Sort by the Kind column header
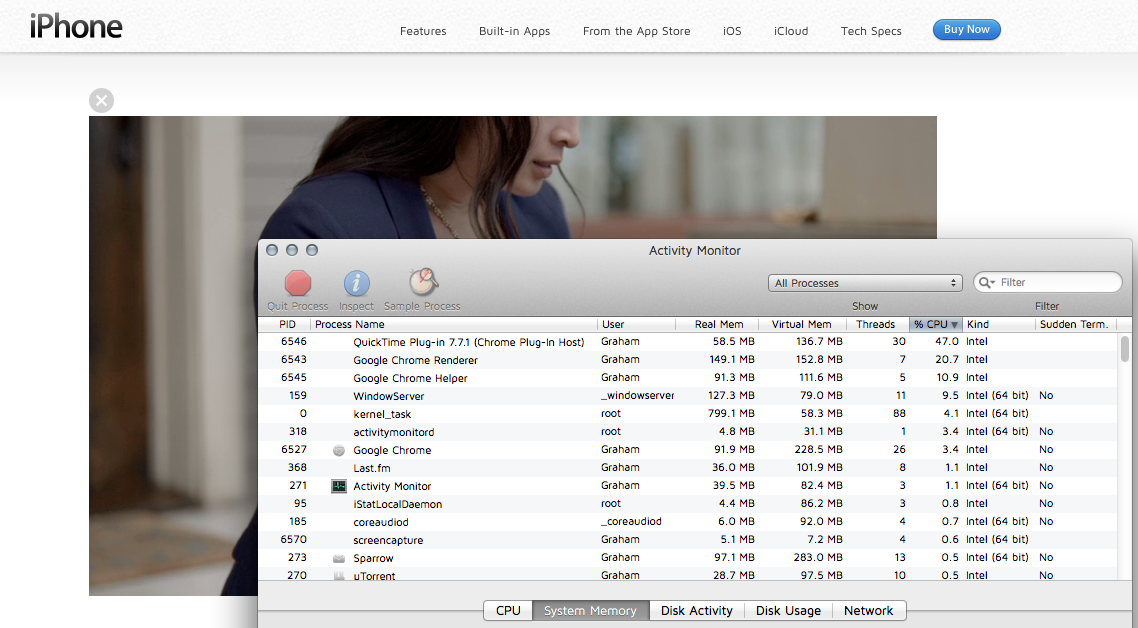Viewport: 1138px width, 628px height. coord(999,325)
